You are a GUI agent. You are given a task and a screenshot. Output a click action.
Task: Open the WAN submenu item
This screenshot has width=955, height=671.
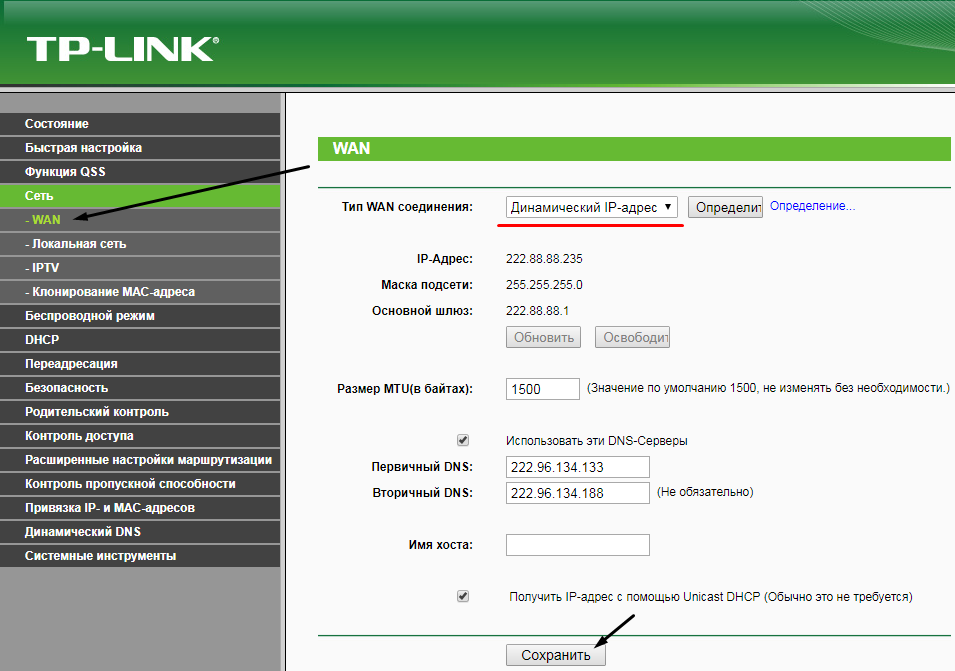[140, 220]
